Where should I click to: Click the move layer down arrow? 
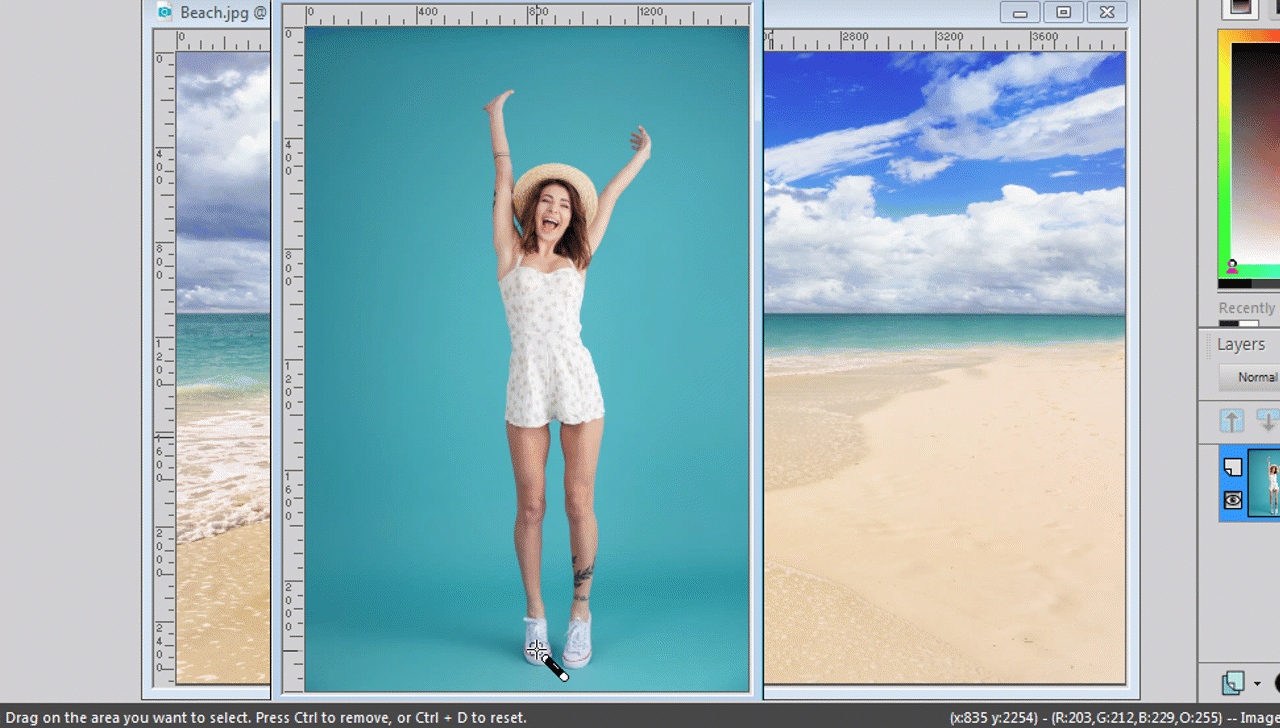click(x=1268, y=421)
